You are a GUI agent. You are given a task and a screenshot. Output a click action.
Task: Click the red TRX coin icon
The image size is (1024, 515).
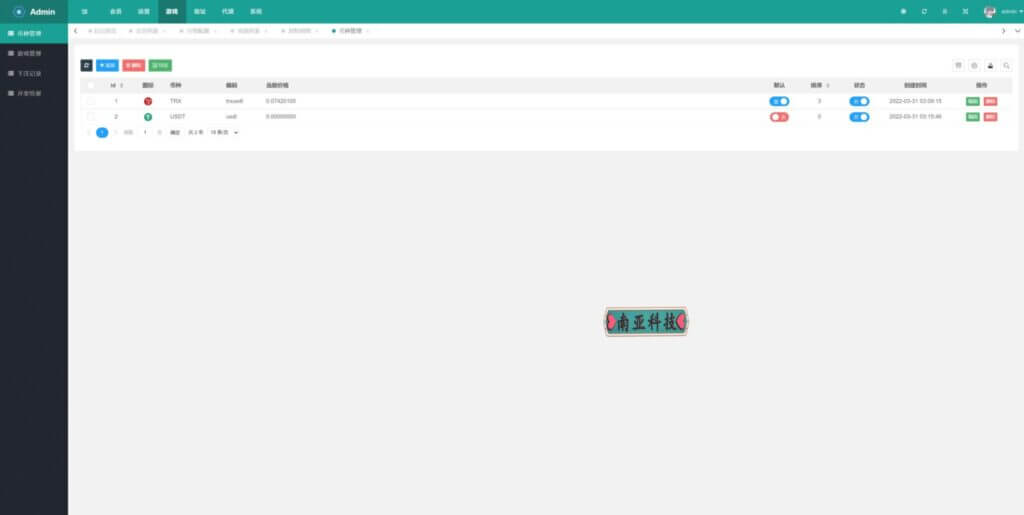[148, 101]
